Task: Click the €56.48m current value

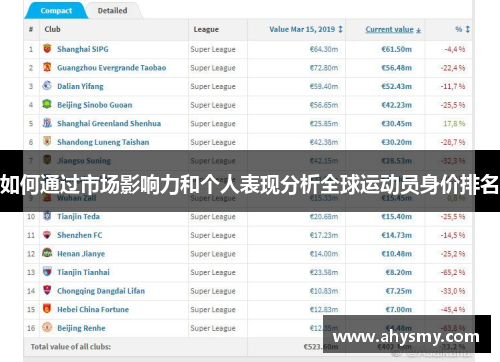Action: [397, 68]
